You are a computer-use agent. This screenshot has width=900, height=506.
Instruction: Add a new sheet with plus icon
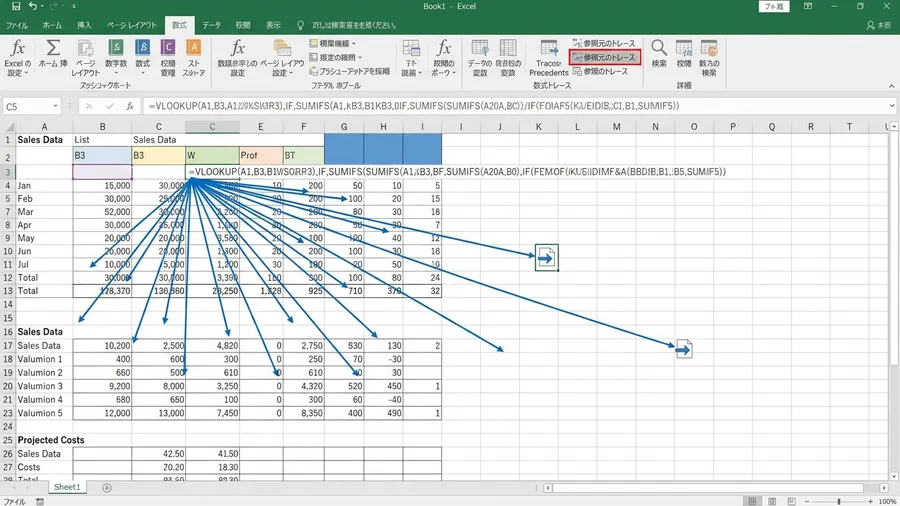coord(107,488)
